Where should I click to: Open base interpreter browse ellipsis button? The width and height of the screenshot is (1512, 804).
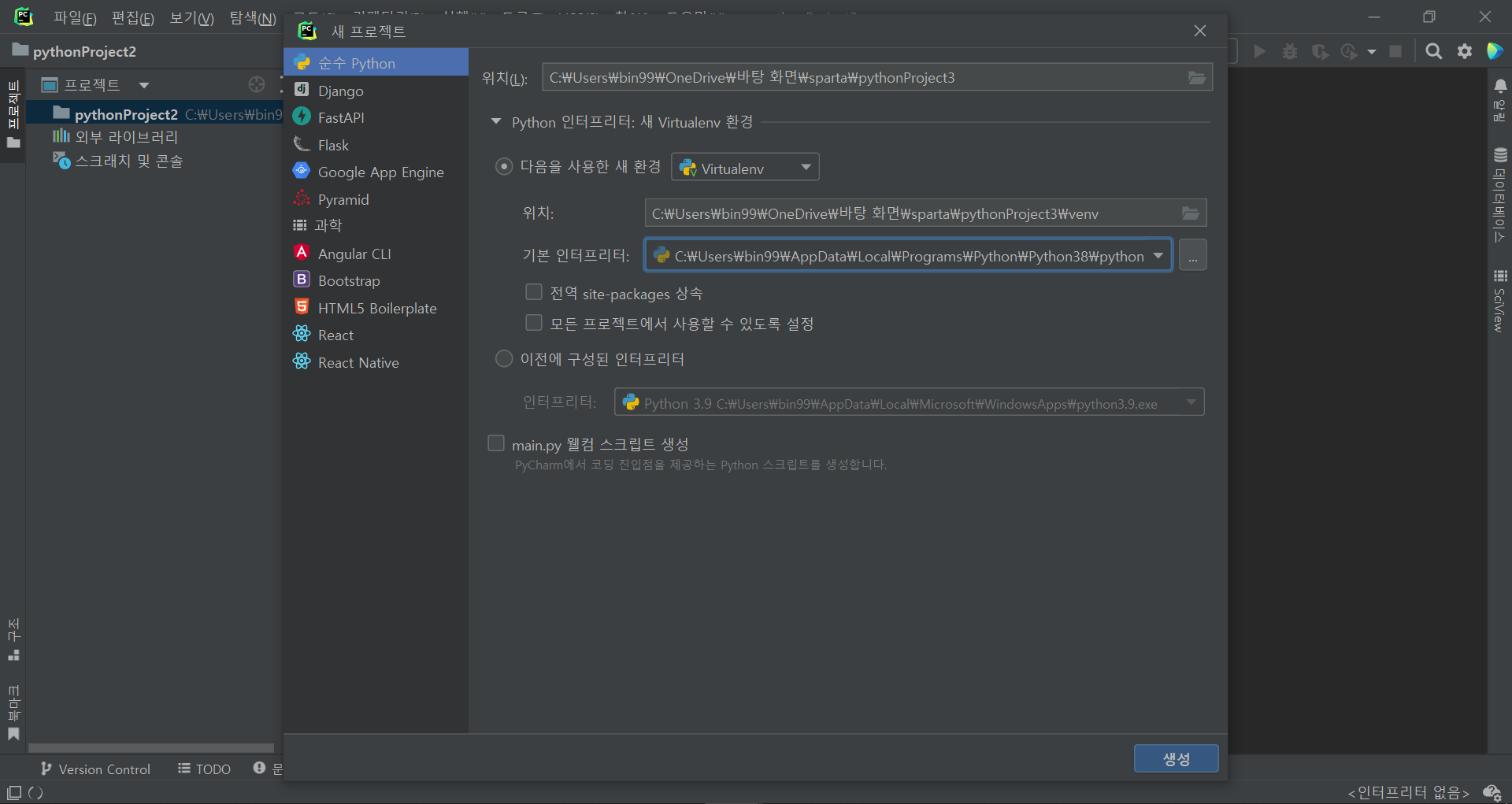point(1192,255)
